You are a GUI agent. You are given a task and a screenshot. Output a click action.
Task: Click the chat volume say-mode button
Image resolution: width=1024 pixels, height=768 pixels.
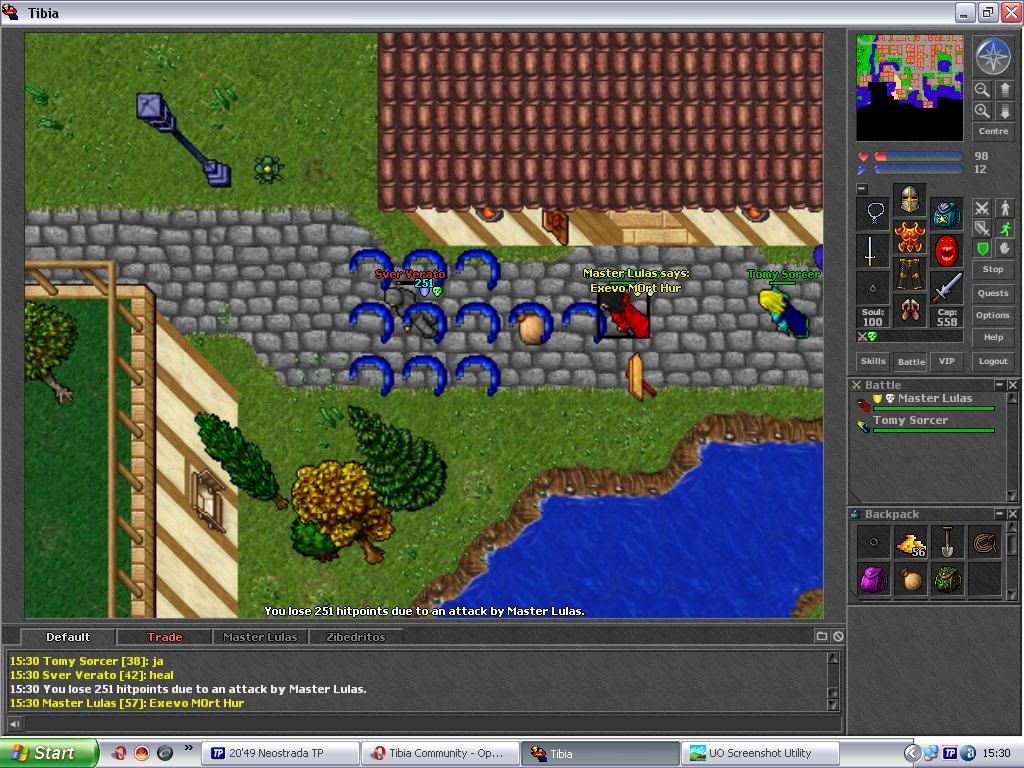[x=14, y=723]
